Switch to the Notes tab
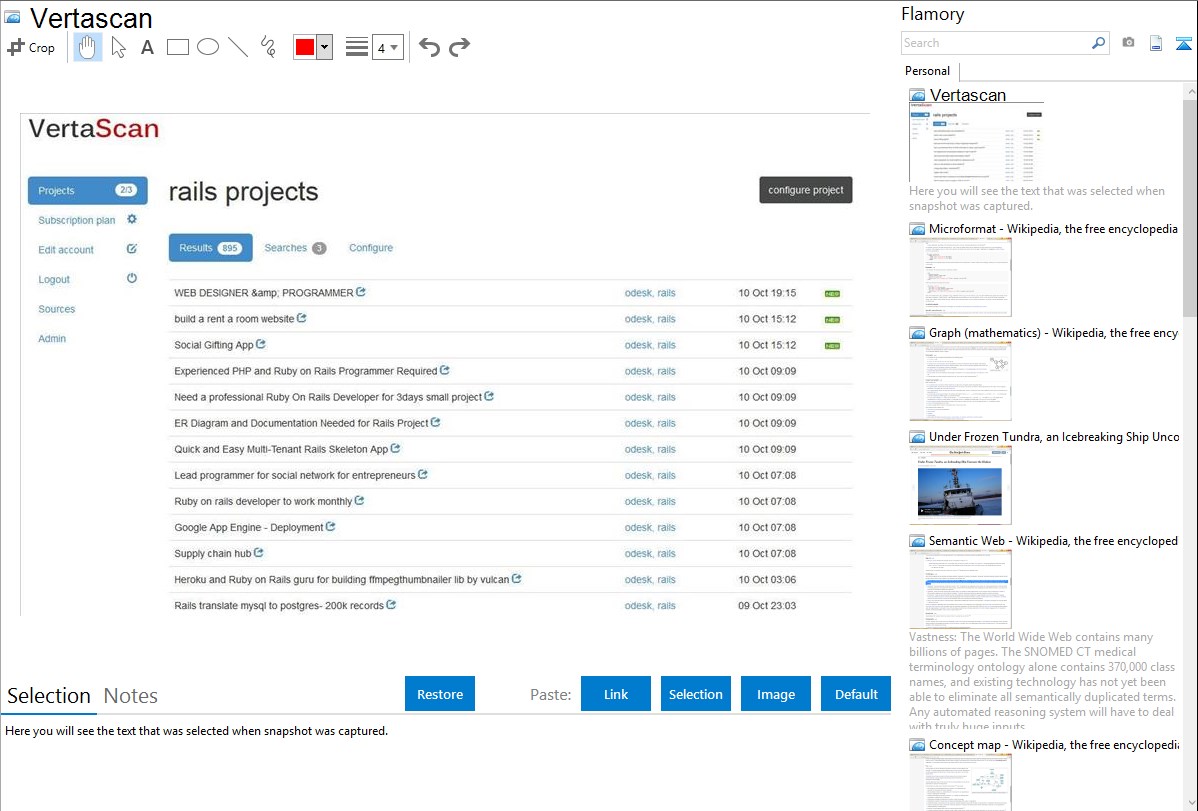Screen dimensions: 1198x811 tap(131, 696)
